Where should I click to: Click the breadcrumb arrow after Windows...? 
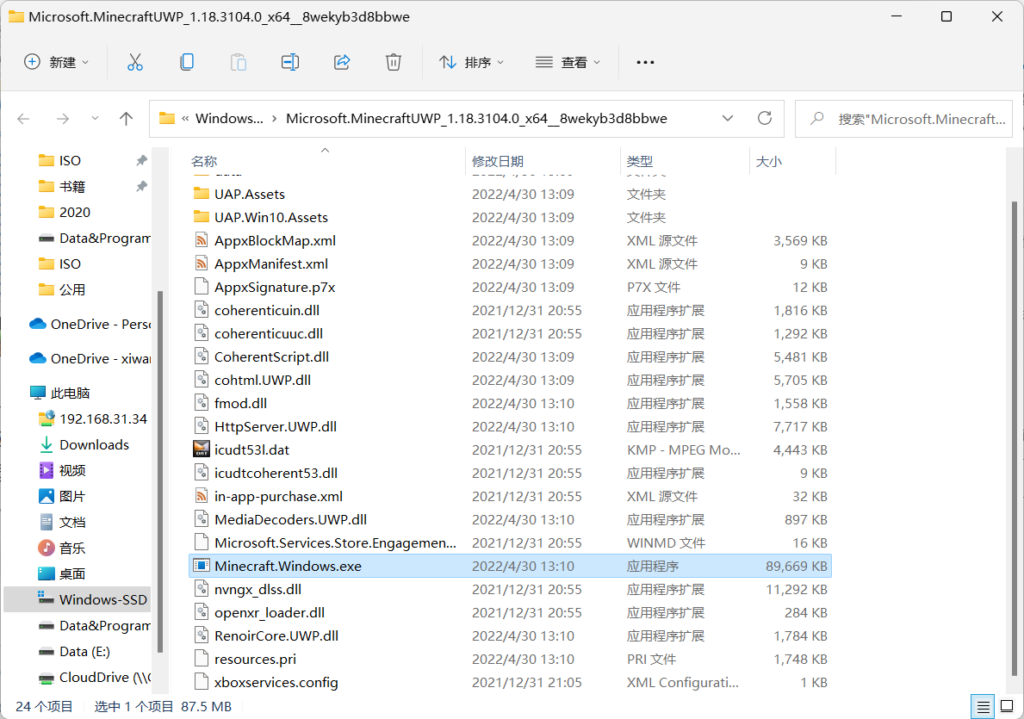[x=274, y=118]
